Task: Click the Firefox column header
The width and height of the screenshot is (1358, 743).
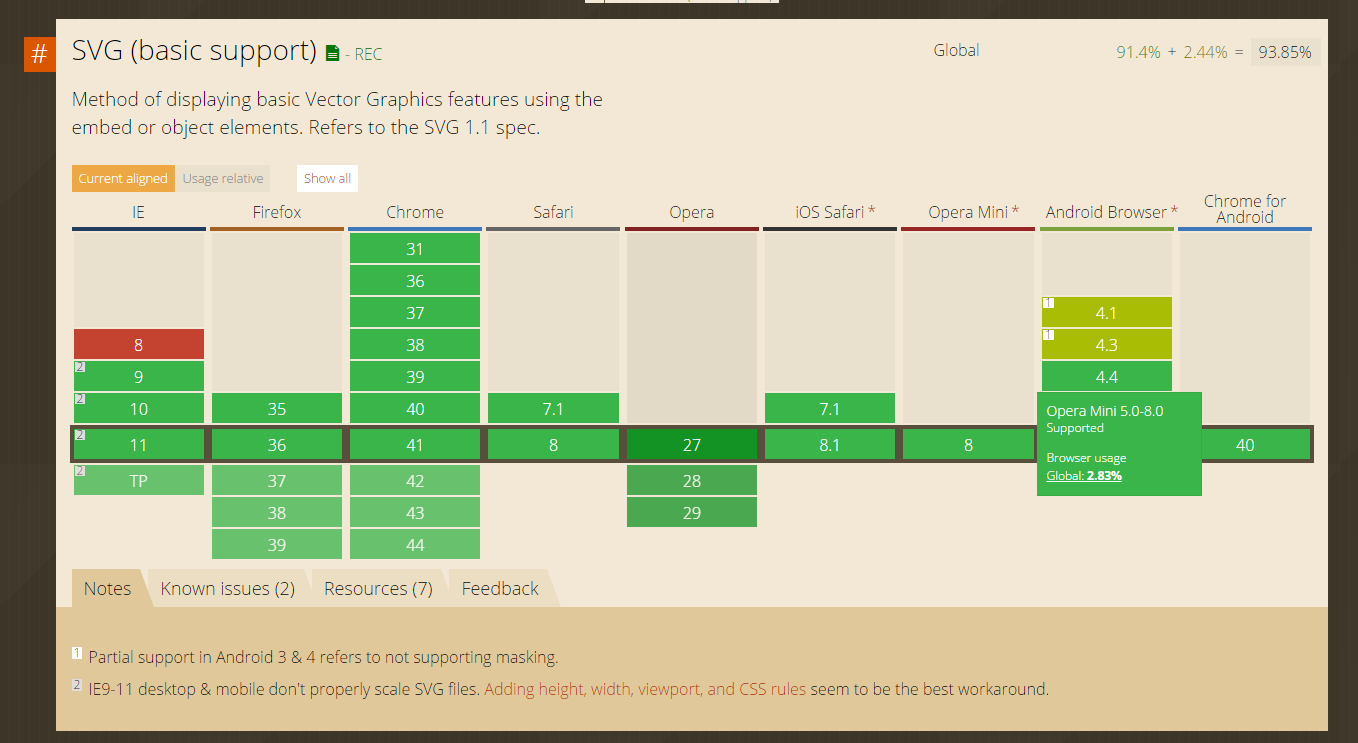Action: [x=277, y=212]
